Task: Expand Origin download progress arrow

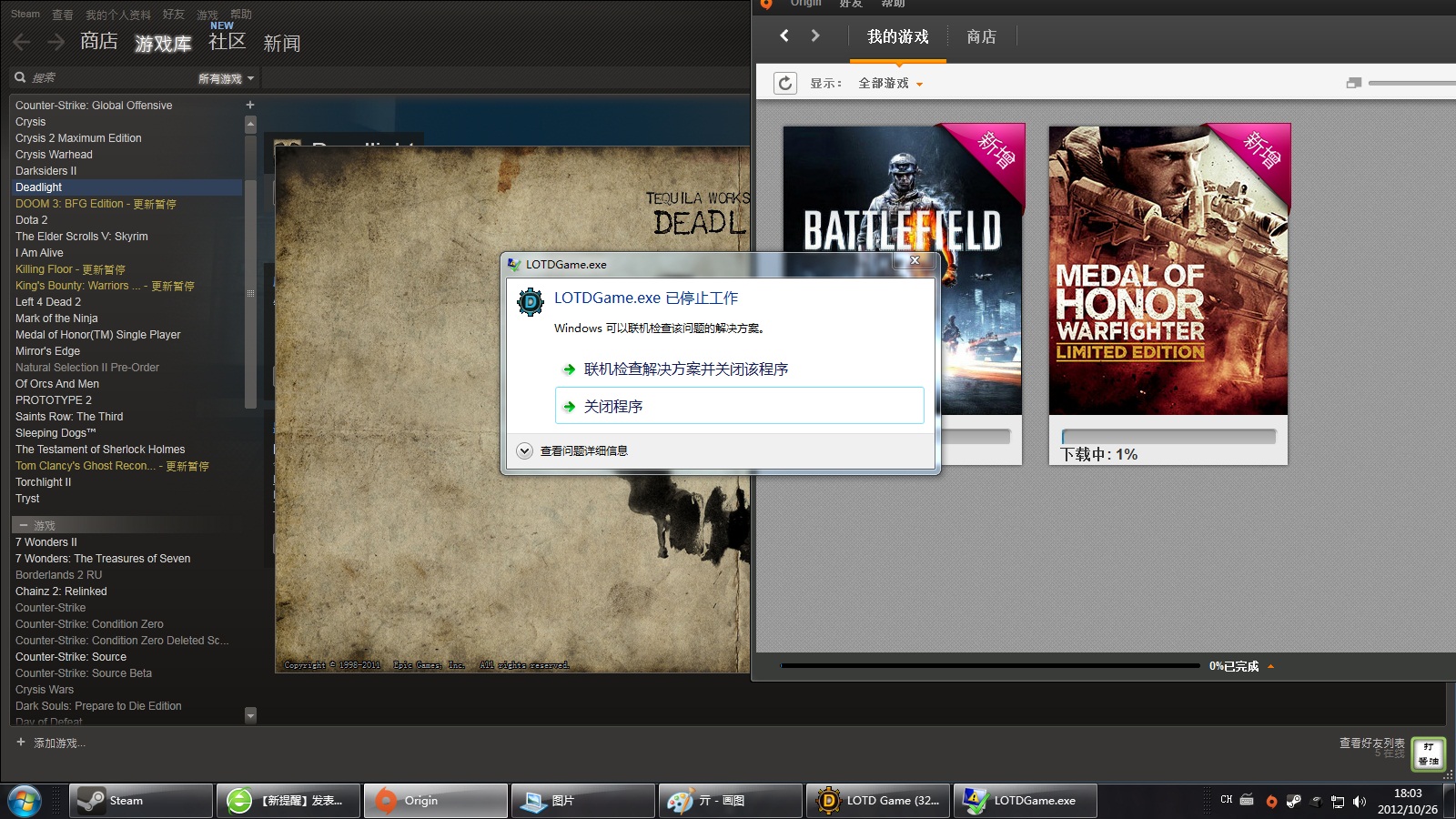Action: click(x=1270, y=666)
